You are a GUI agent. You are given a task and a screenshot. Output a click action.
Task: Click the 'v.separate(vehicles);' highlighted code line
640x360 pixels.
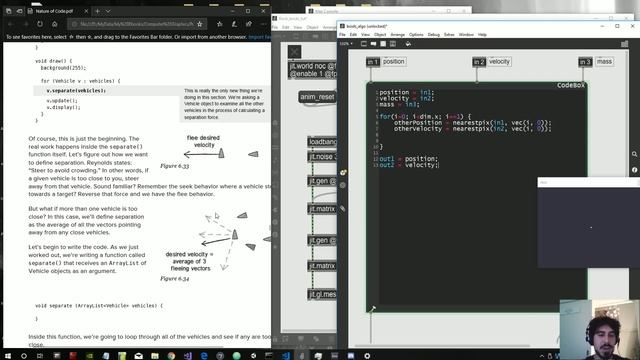pos(76,91)
